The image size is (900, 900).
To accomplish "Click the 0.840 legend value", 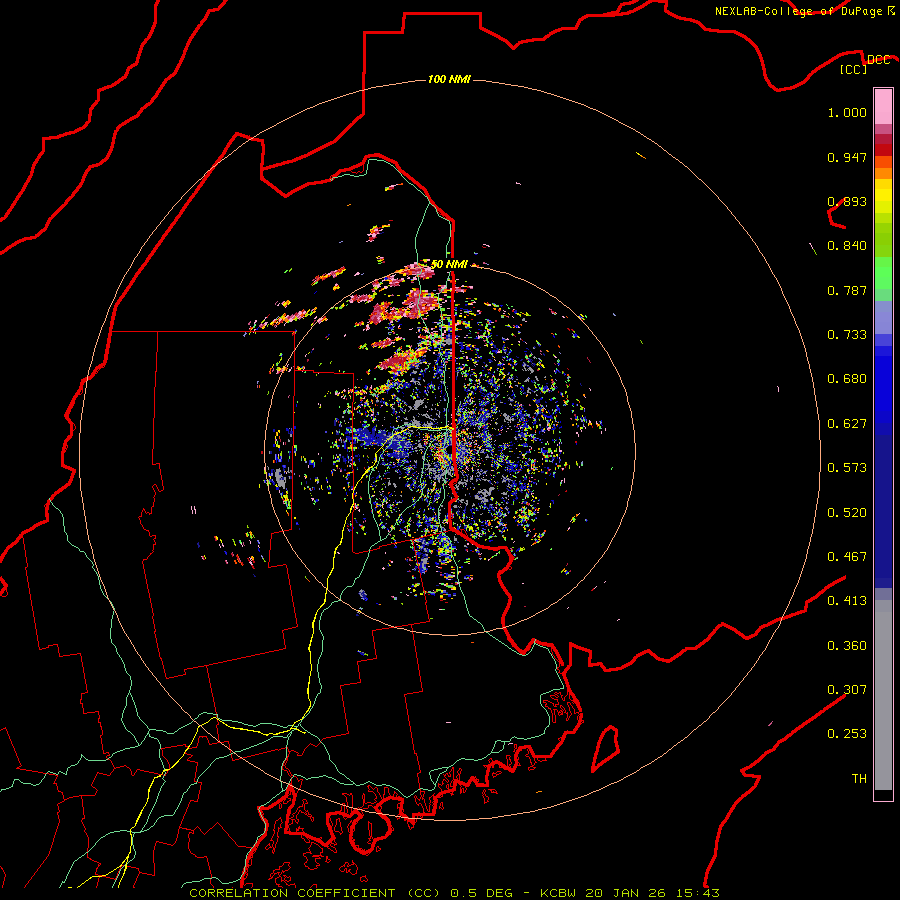I will 847,246.
